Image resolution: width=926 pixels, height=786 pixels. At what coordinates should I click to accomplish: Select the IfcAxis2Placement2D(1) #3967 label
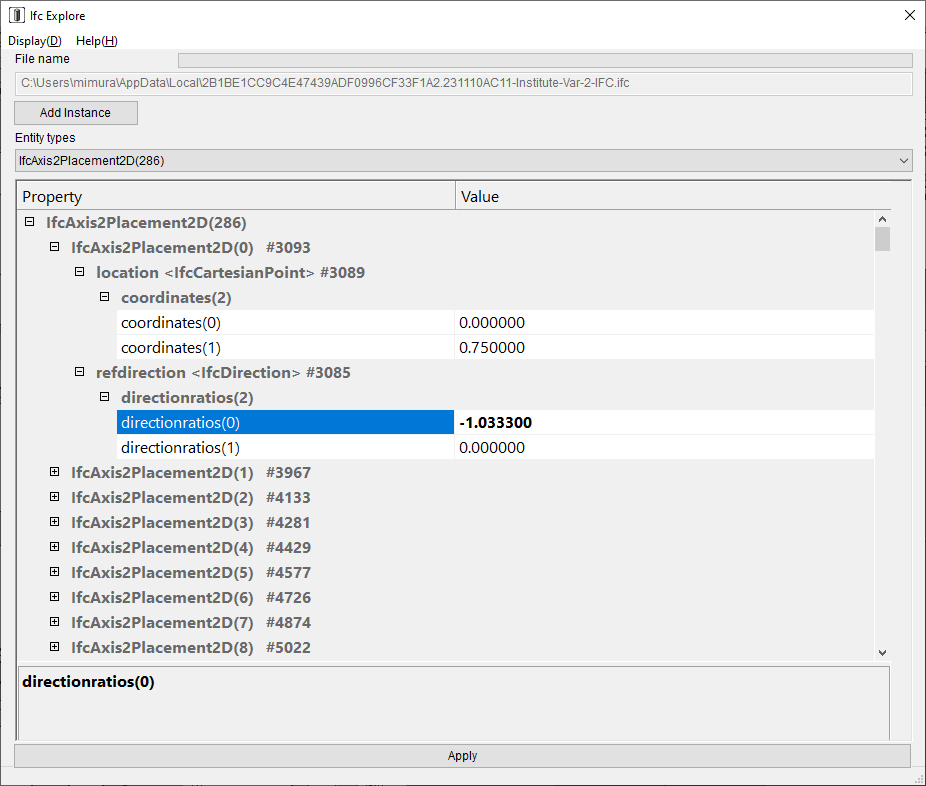[x=191, y=472]
